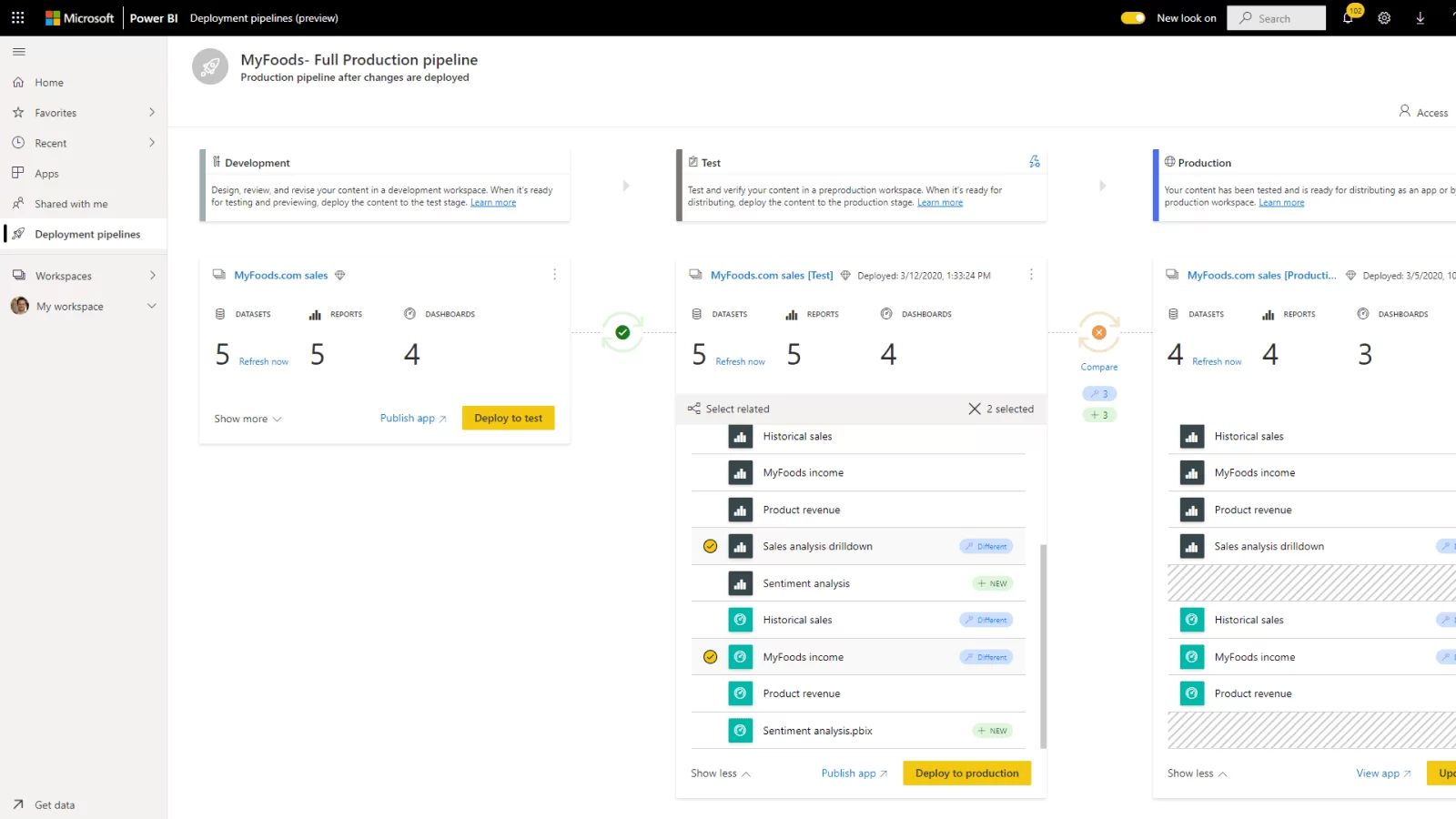Click the Deploy to test button
This screenshot has width=1456, height=819.
pos(508,419)
